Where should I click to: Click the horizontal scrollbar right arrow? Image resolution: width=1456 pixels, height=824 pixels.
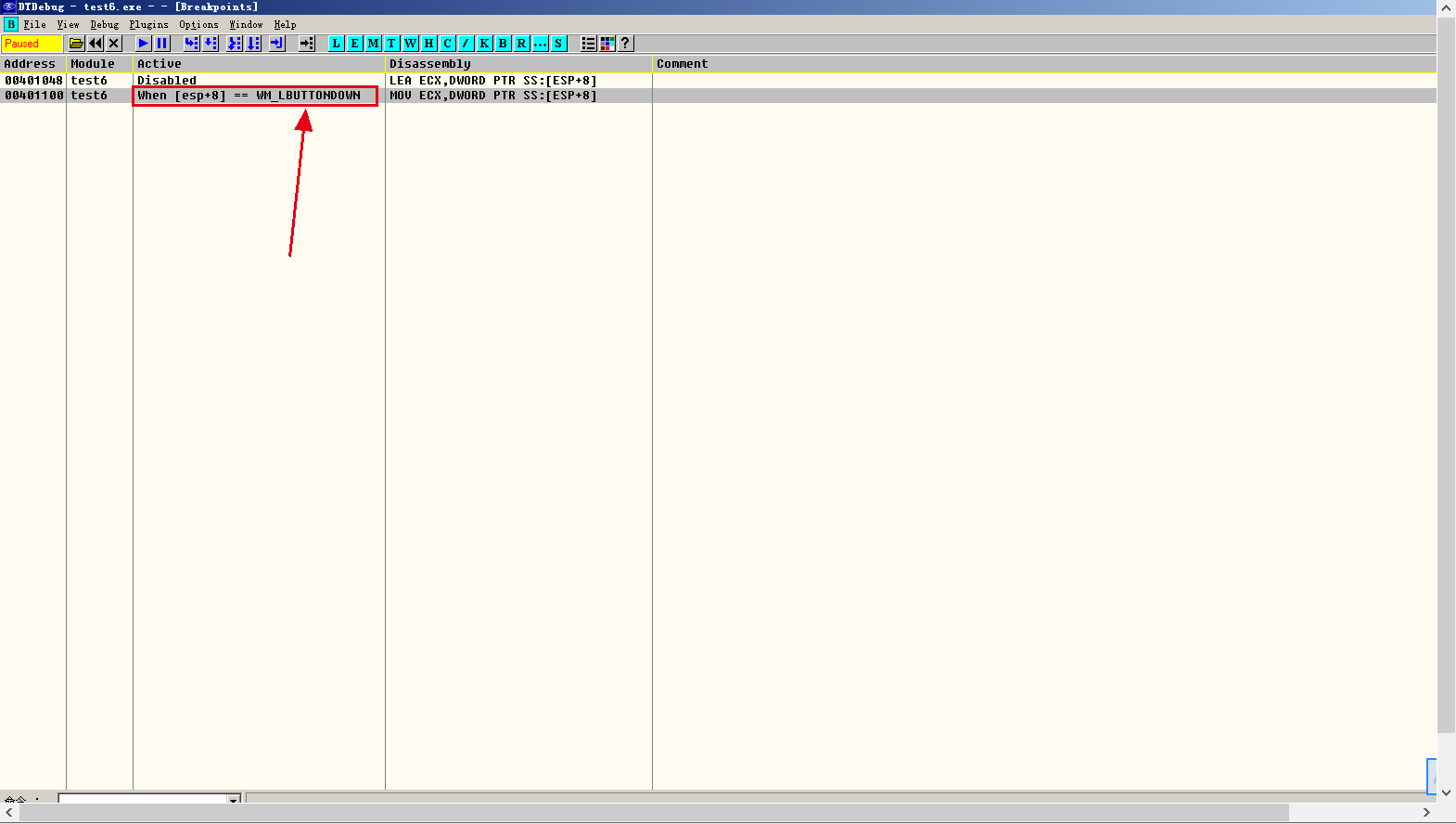click(x=1426, y=812)
